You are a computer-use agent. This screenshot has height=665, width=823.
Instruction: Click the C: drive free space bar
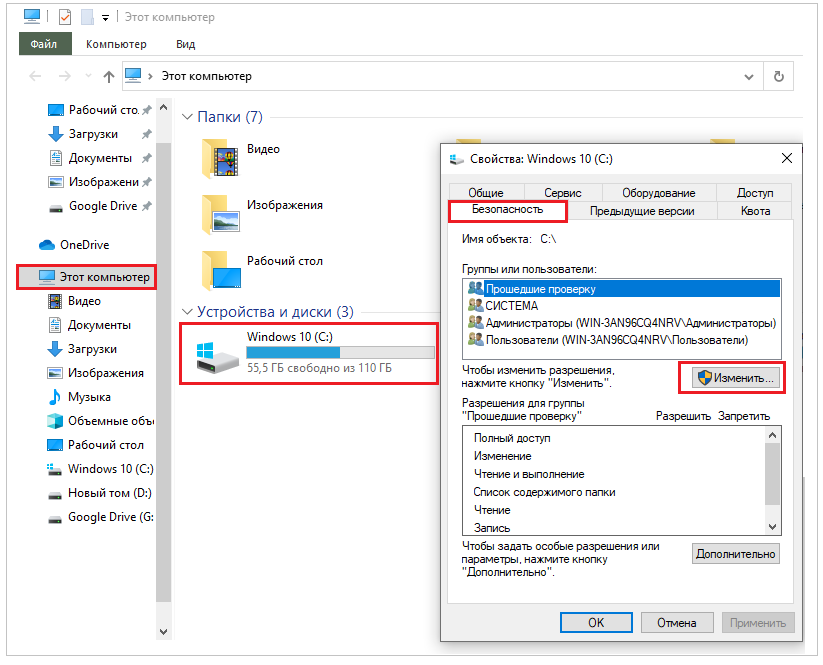tap(340, 352)
